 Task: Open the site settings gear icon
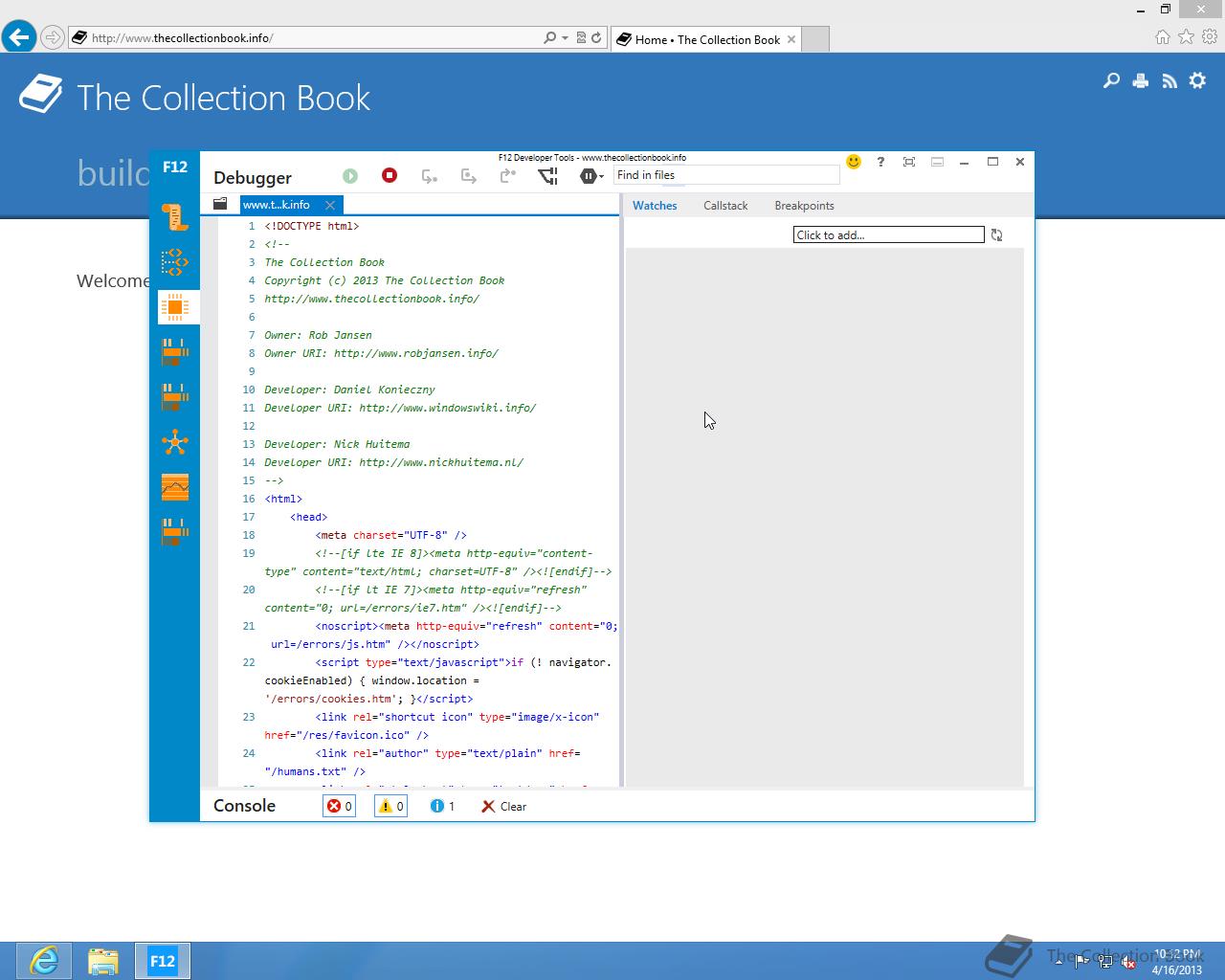tap(1197, 81)
